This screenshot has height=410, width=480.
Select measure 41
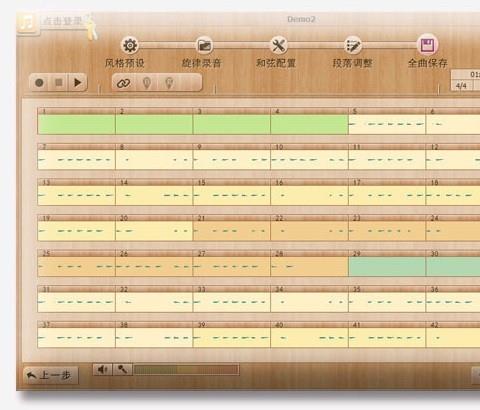pos(387,338)
